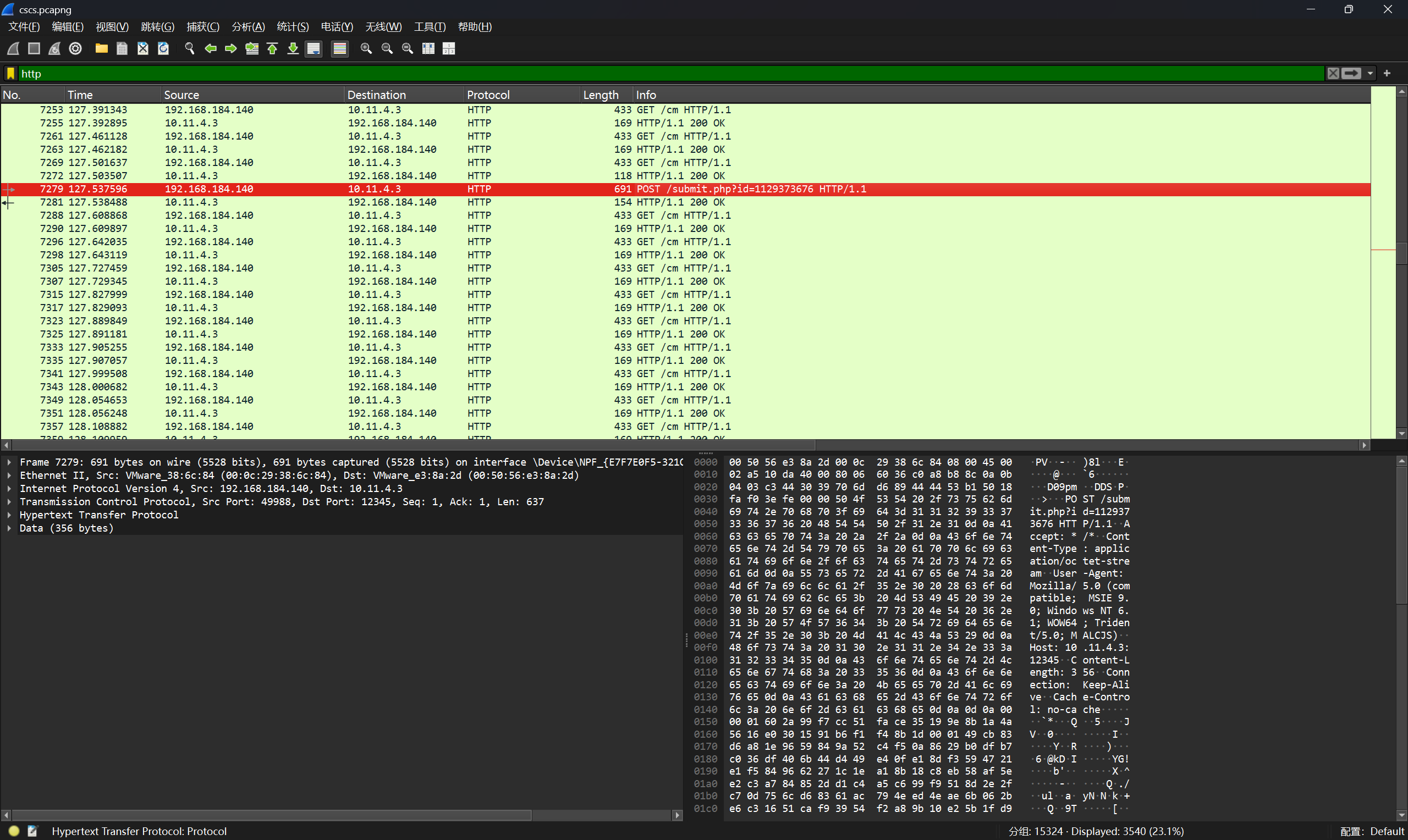1408x840 pixels.
Task: Sort packets by Protocol column header
Action: point(522,95)
